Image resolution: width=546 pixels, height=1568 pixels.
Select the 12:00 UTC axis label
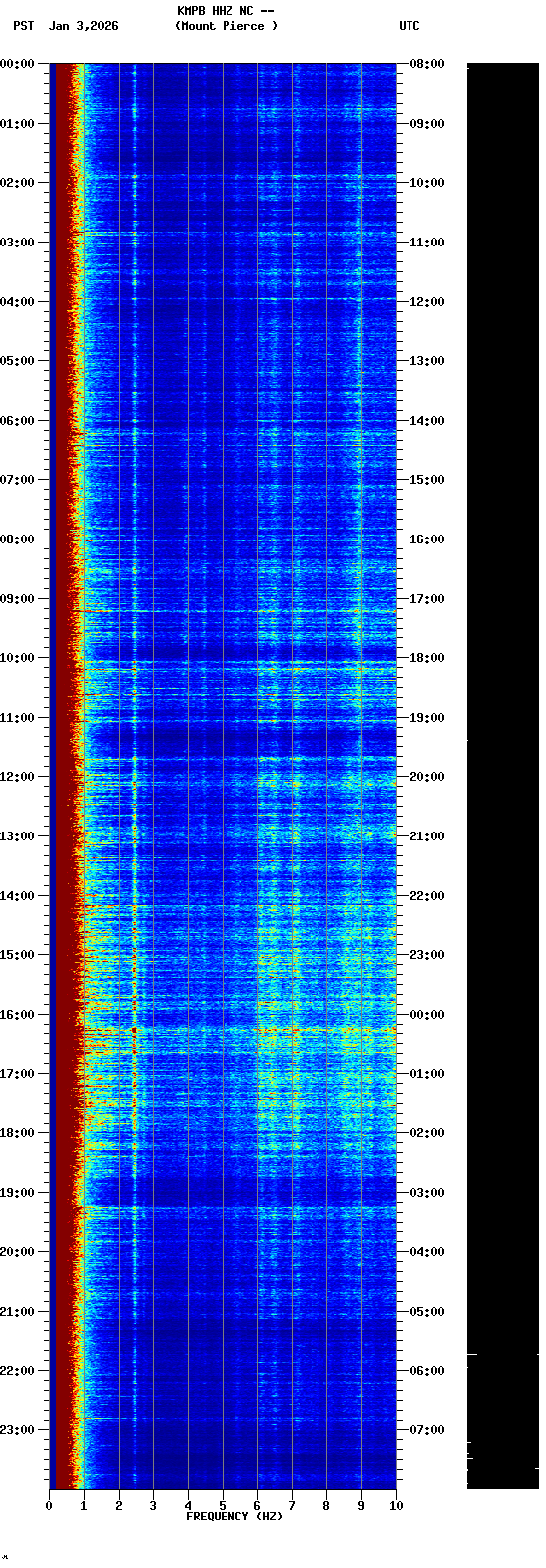point(427,302)
